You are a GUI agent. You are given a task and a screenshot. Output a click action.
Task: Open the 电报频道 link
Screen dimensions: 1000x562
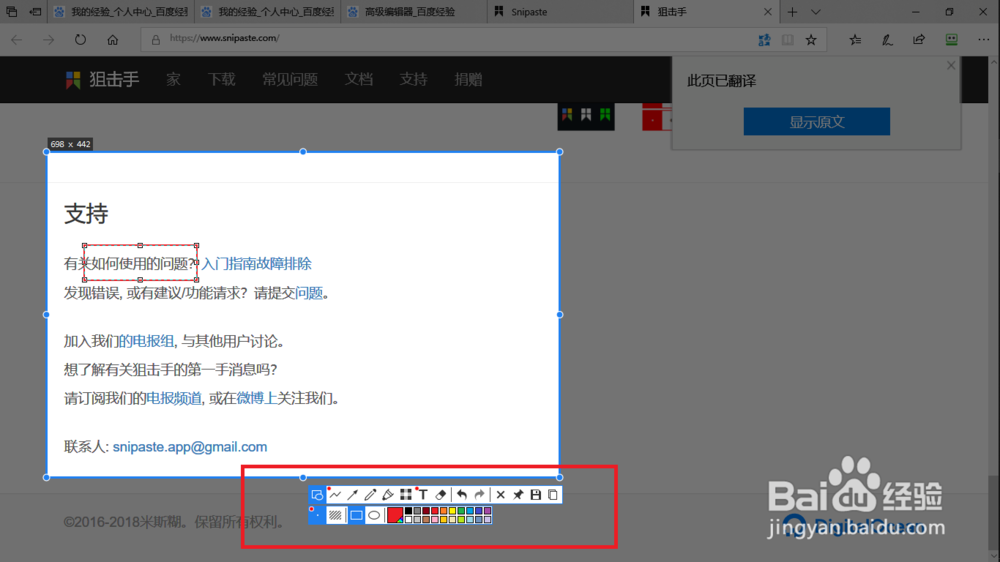173,398
